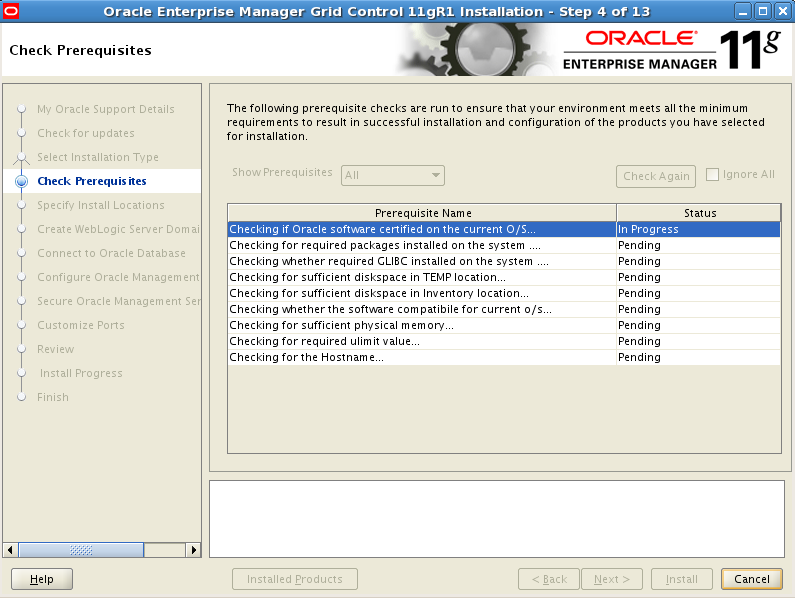
Task: Select the Finish step
Action: [53, 397]
